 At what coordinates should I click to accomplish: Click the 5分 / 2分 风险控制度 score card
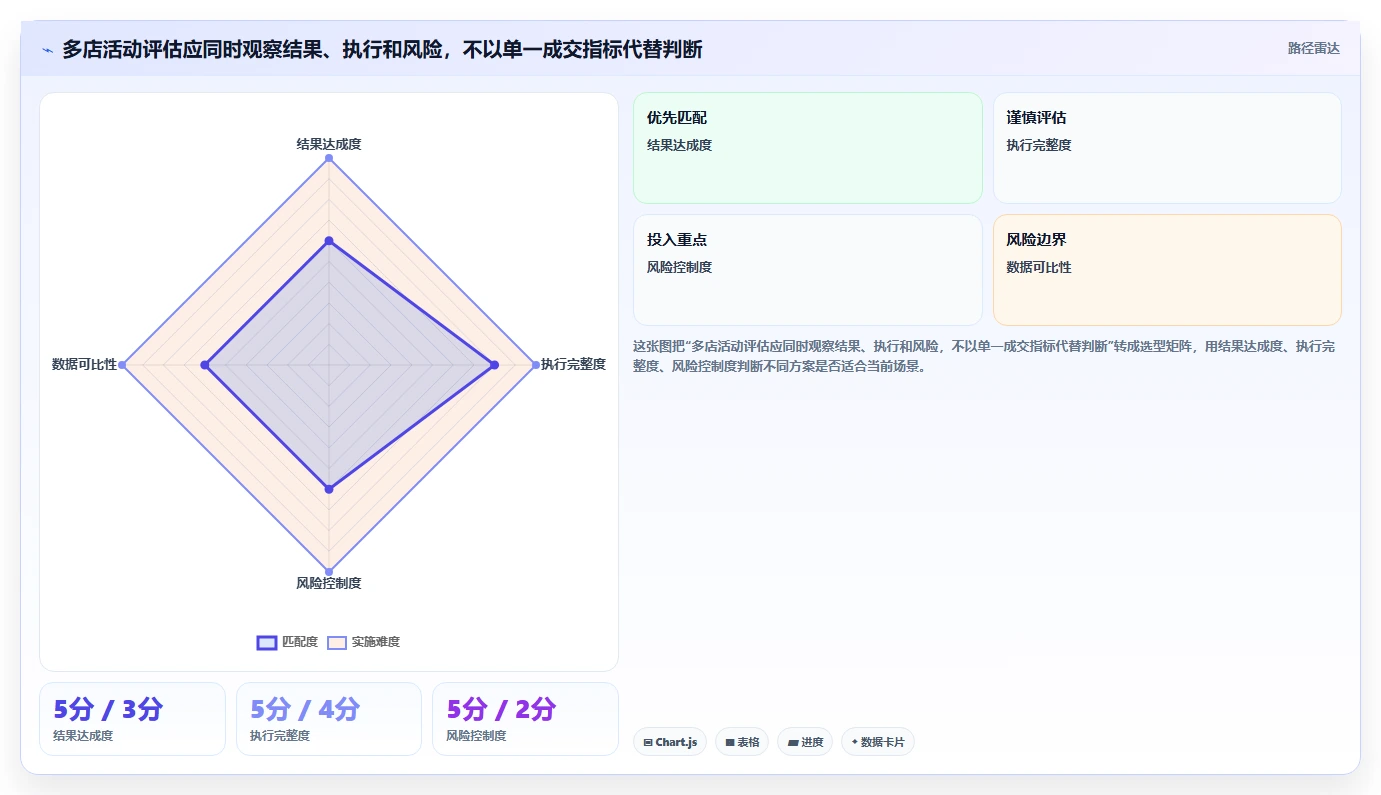click(525, 719)
